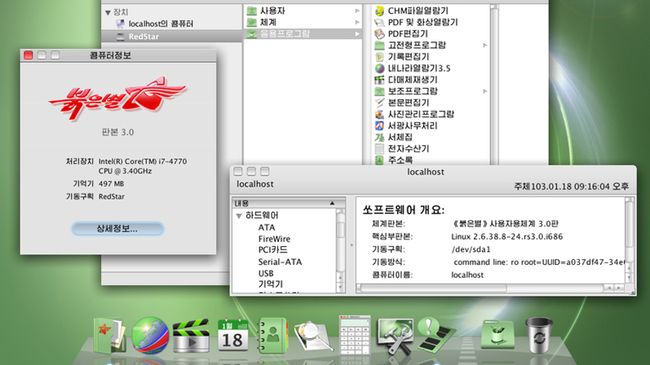
Task: Close the 콤퓨터정보 window
Action: pos(28,55)
